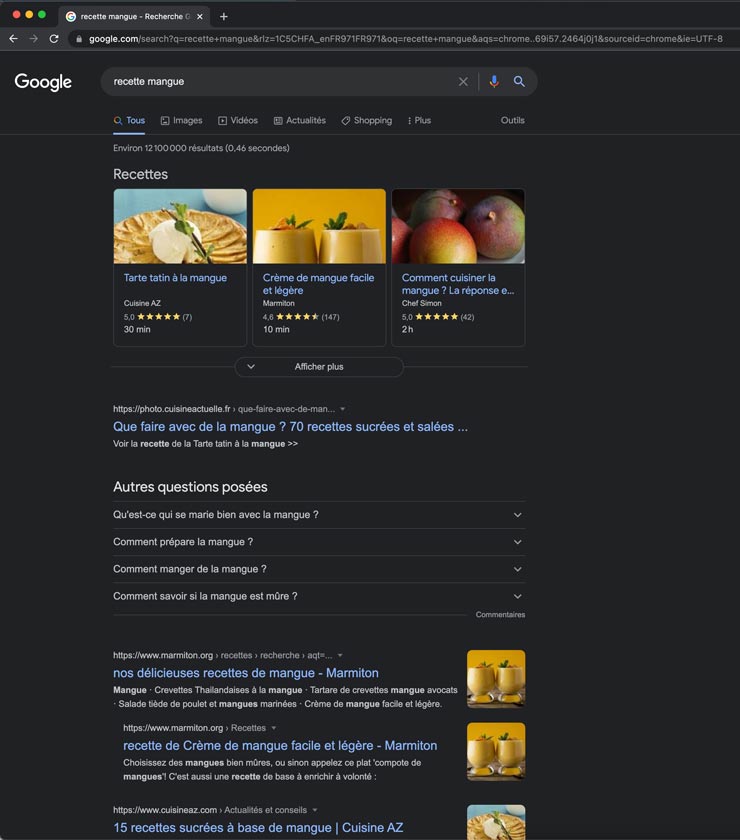740x840 pixels.
Task: Open marmiton.org Recettes result options arrow
Action: point(273,728)
